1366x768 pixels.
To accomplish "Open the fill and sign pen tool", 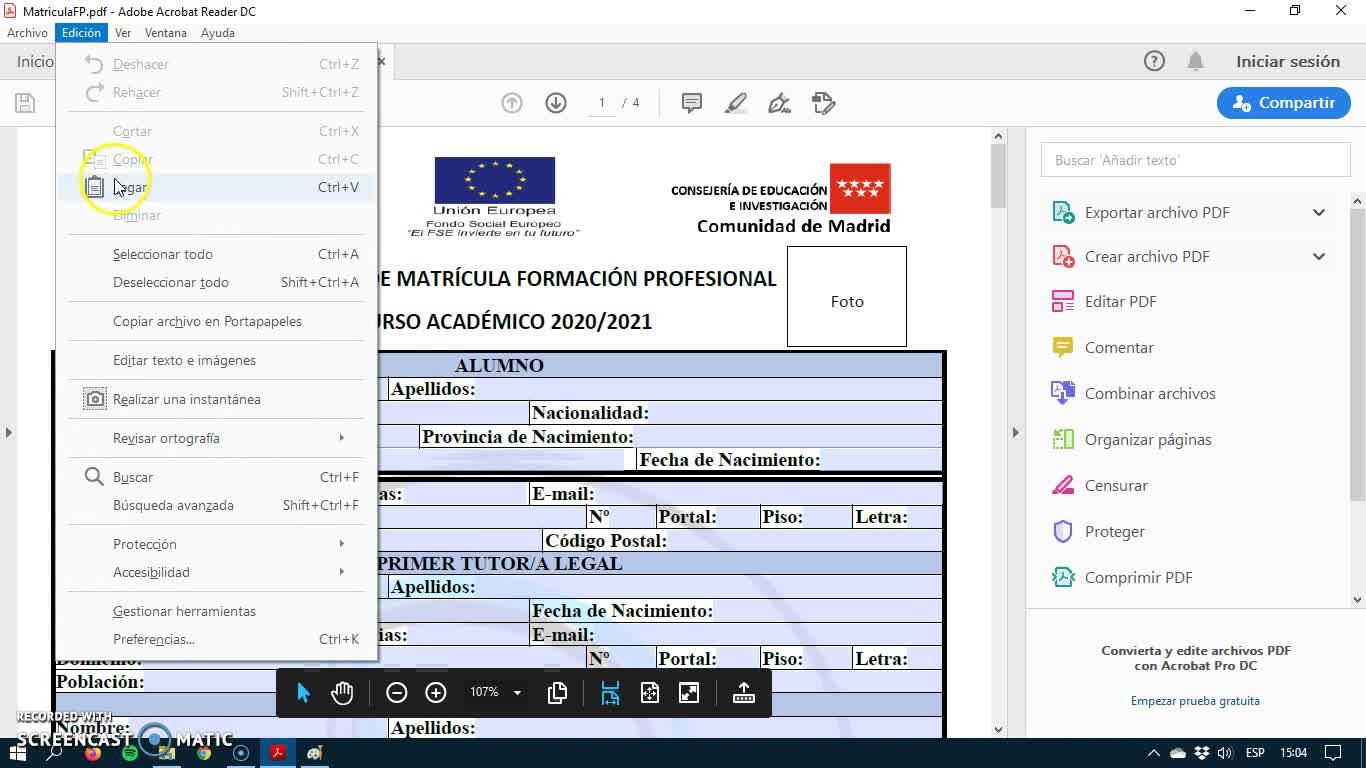I will pyautogui.click(x=780, y=103).
